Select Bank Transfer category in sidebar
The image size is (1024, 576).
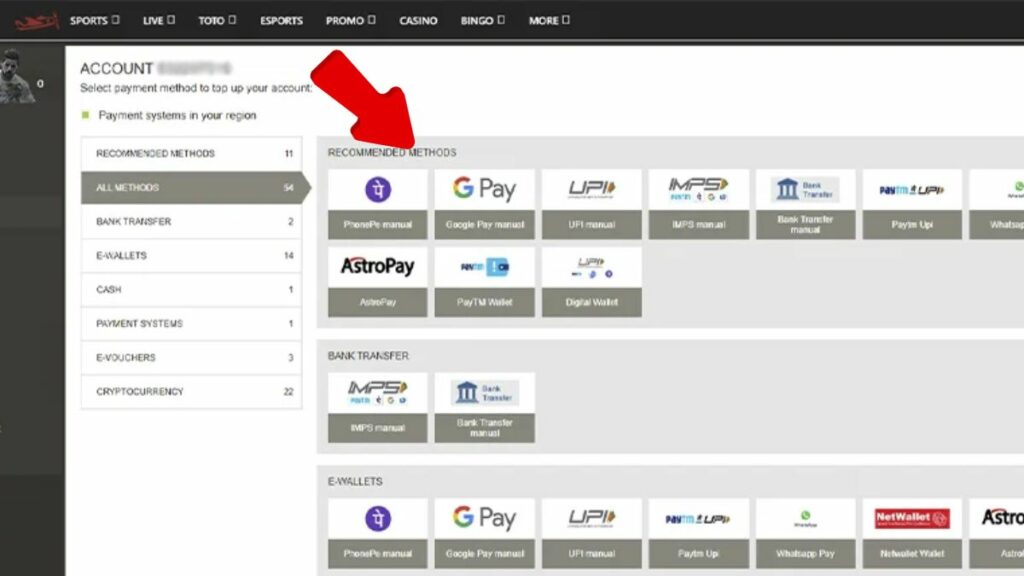tap(191, 221)
